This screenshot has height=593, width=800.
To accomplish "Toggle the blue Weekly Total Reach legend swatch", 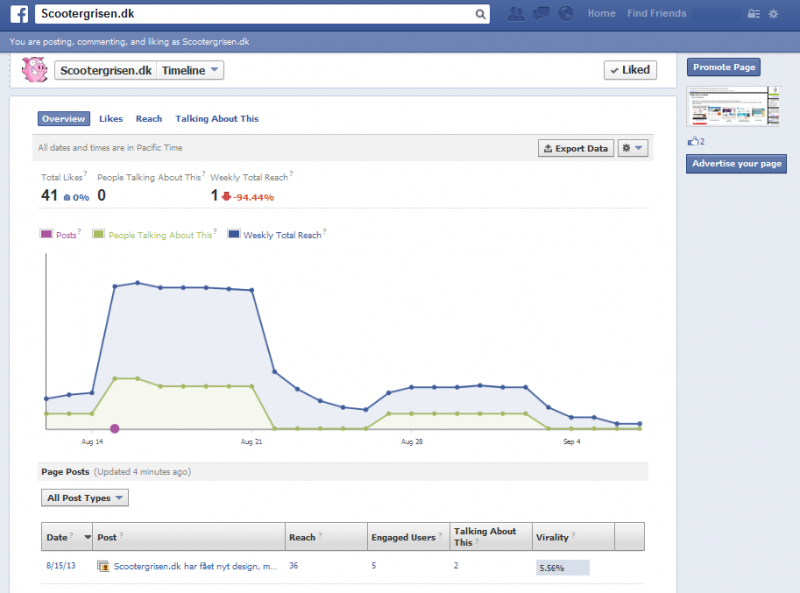I will point(234,234).
